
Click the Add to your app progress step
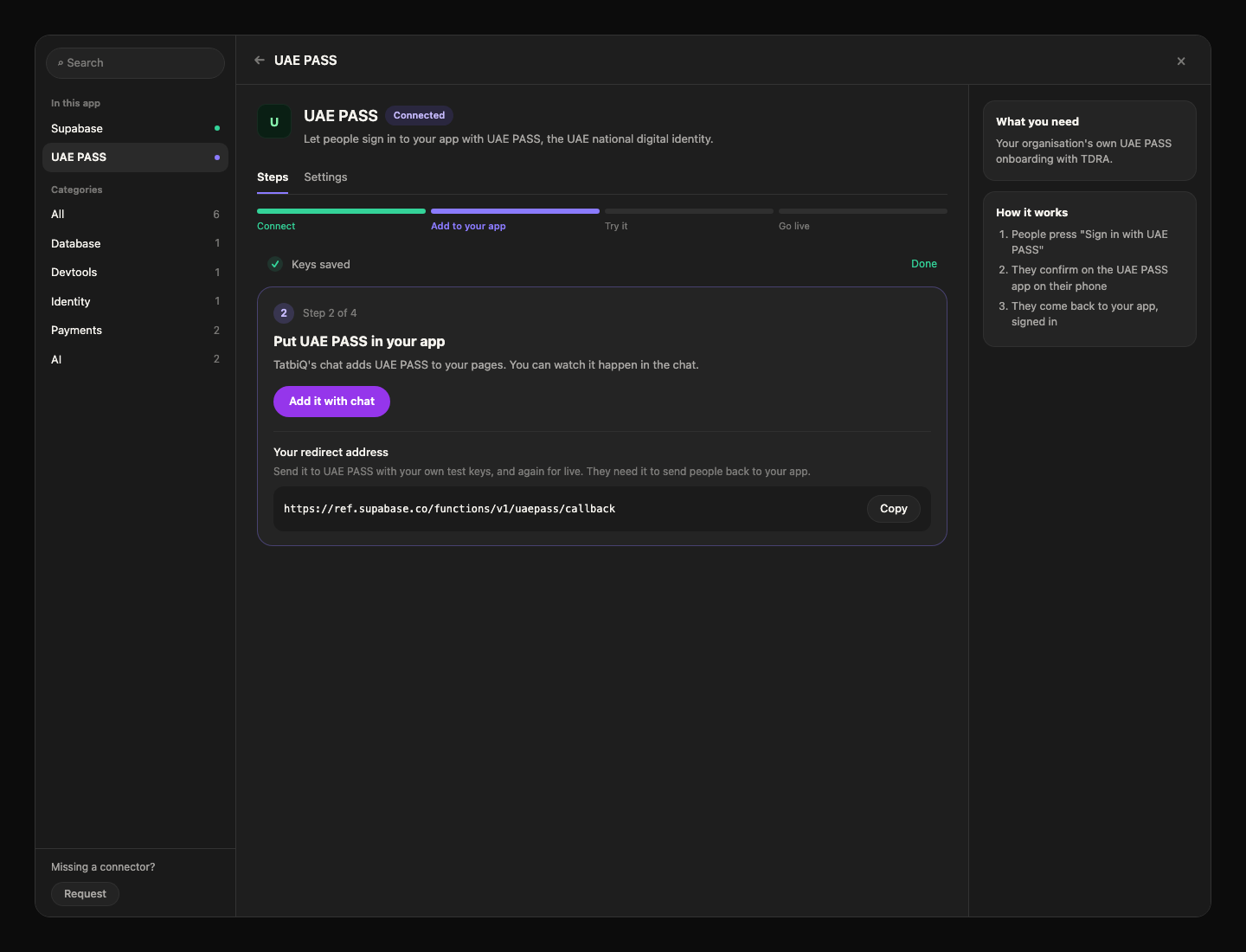(515, 219)
